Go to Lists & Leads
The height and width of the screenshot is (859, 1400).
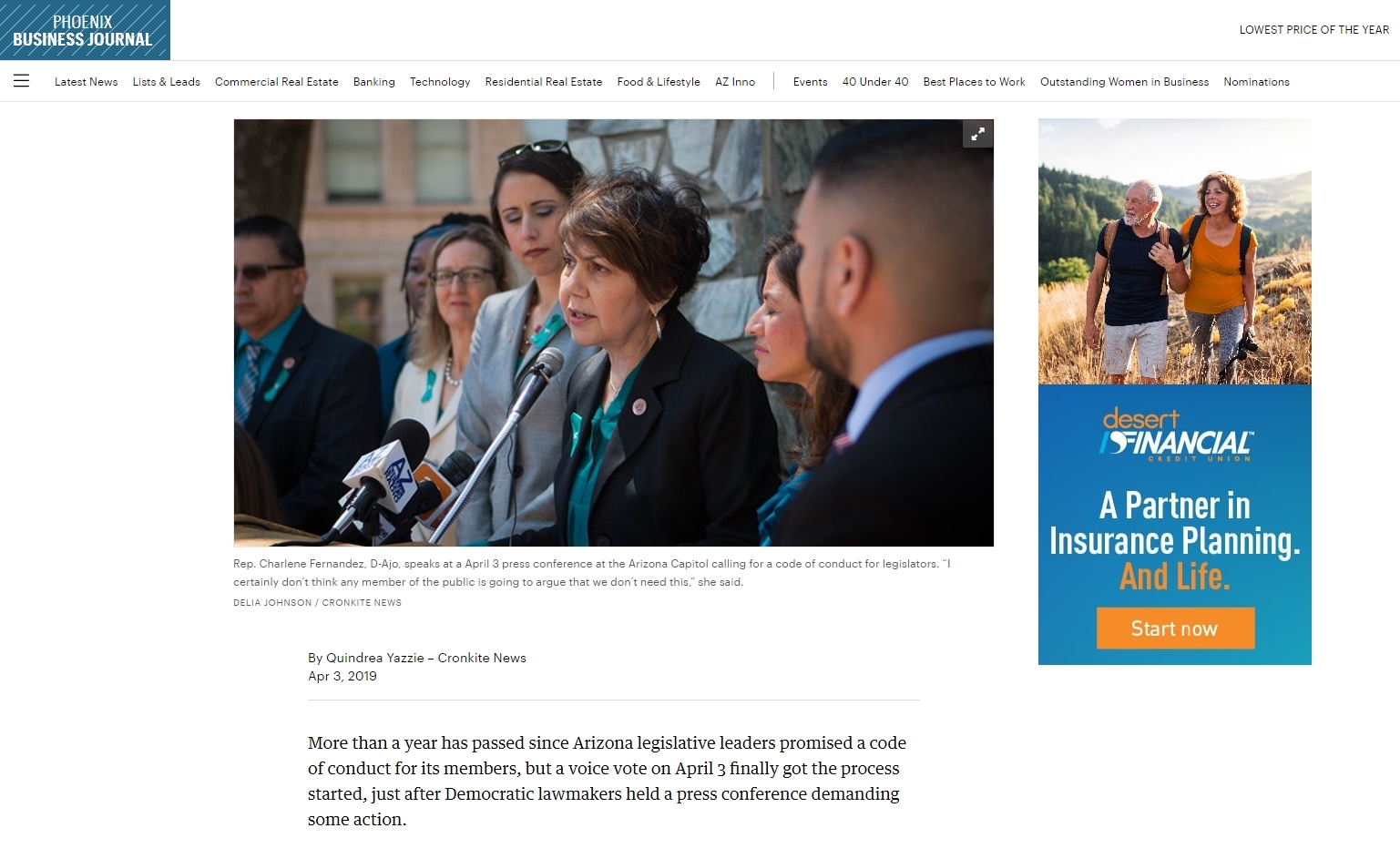pos(166,82)
